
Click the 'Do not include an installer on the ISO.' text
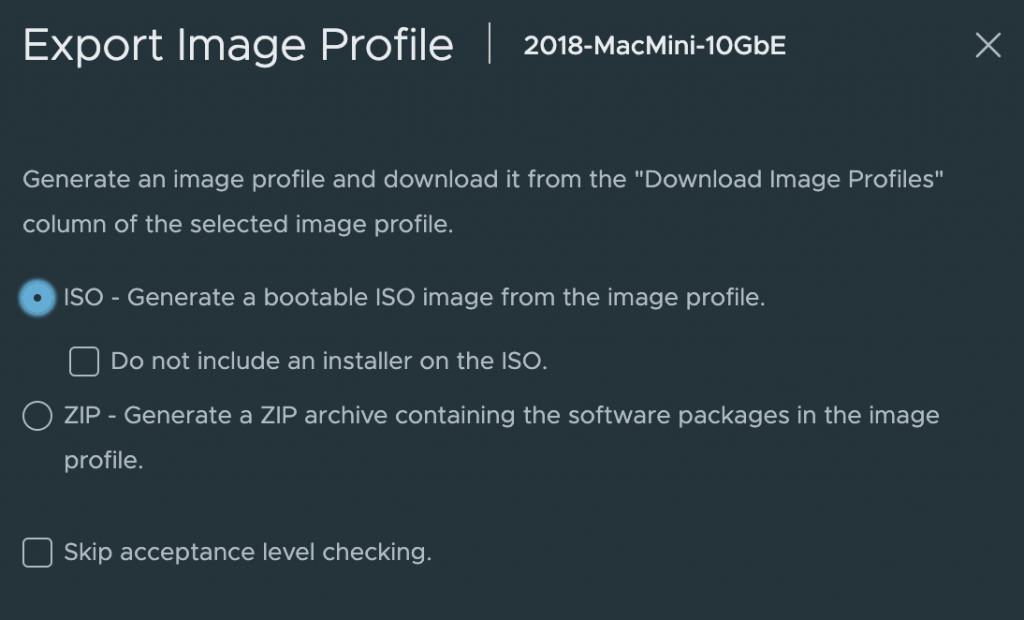(x=329, y=361)
